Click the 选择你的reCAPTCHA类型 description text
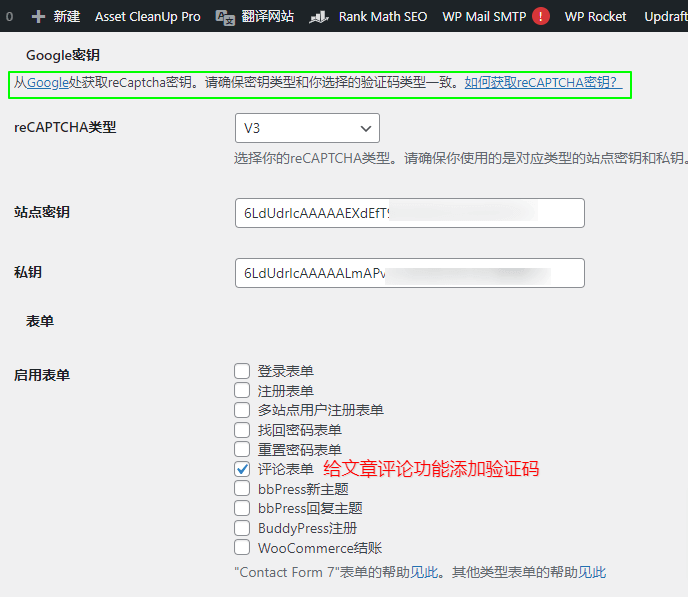Viewport: 688px width, 597px height. click(461, 158)
